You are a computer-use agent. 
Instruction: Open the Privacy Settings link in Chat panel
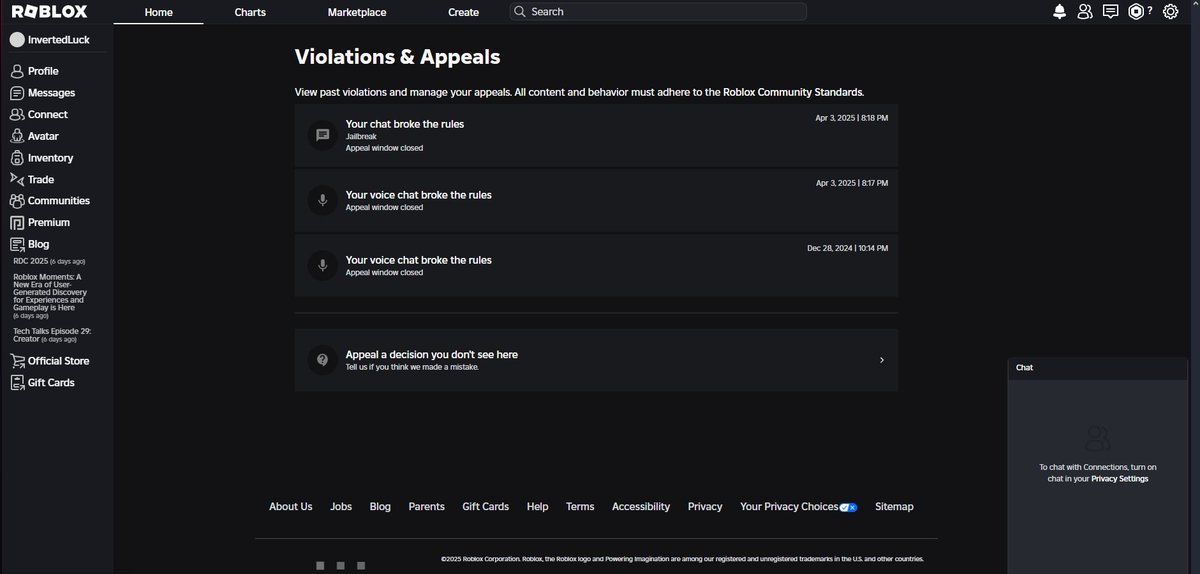click(x=1119, y=479)
